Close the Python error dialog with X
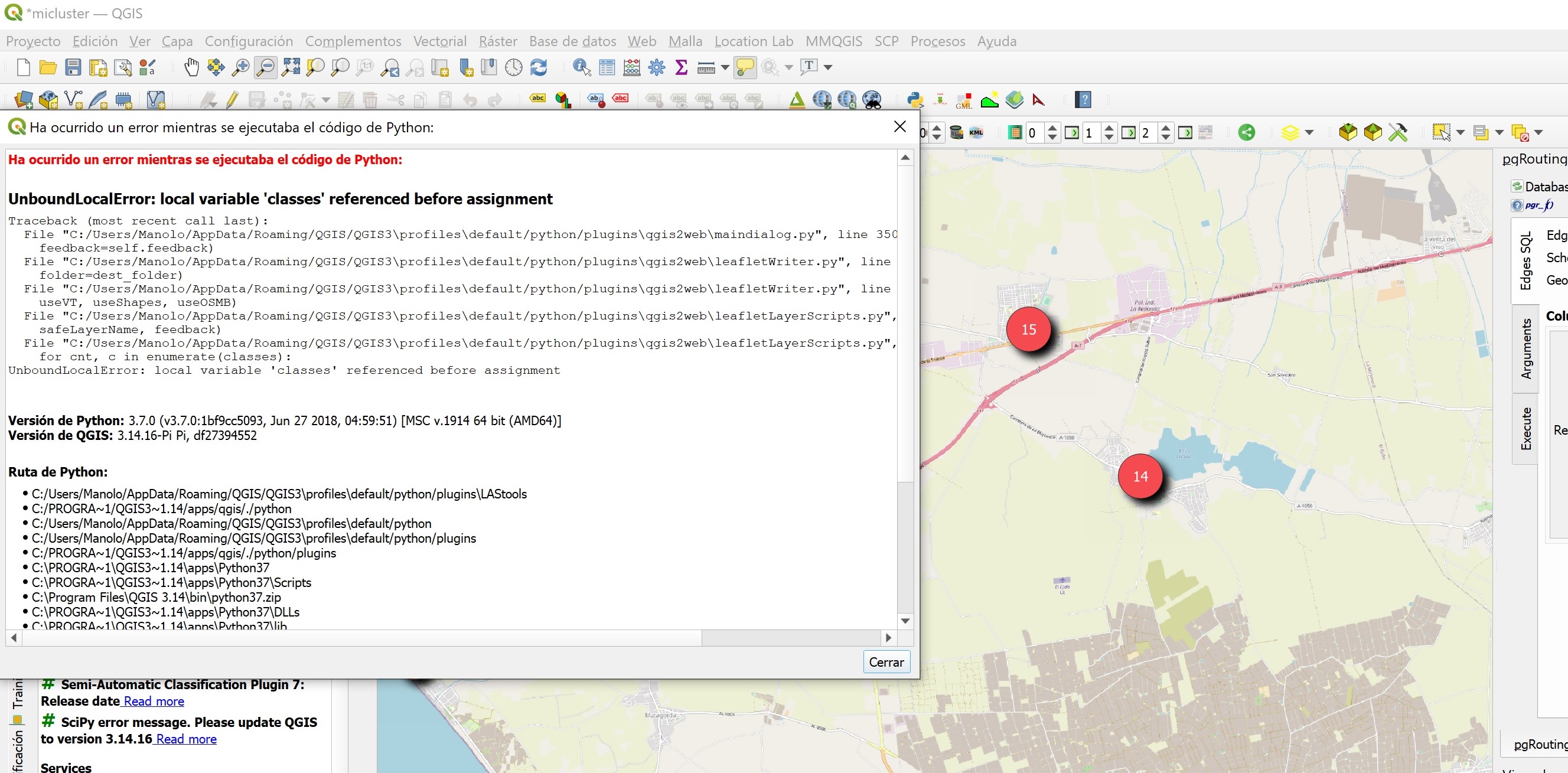The height and width of the screenshot is (773, 1568). coord(899,126)
